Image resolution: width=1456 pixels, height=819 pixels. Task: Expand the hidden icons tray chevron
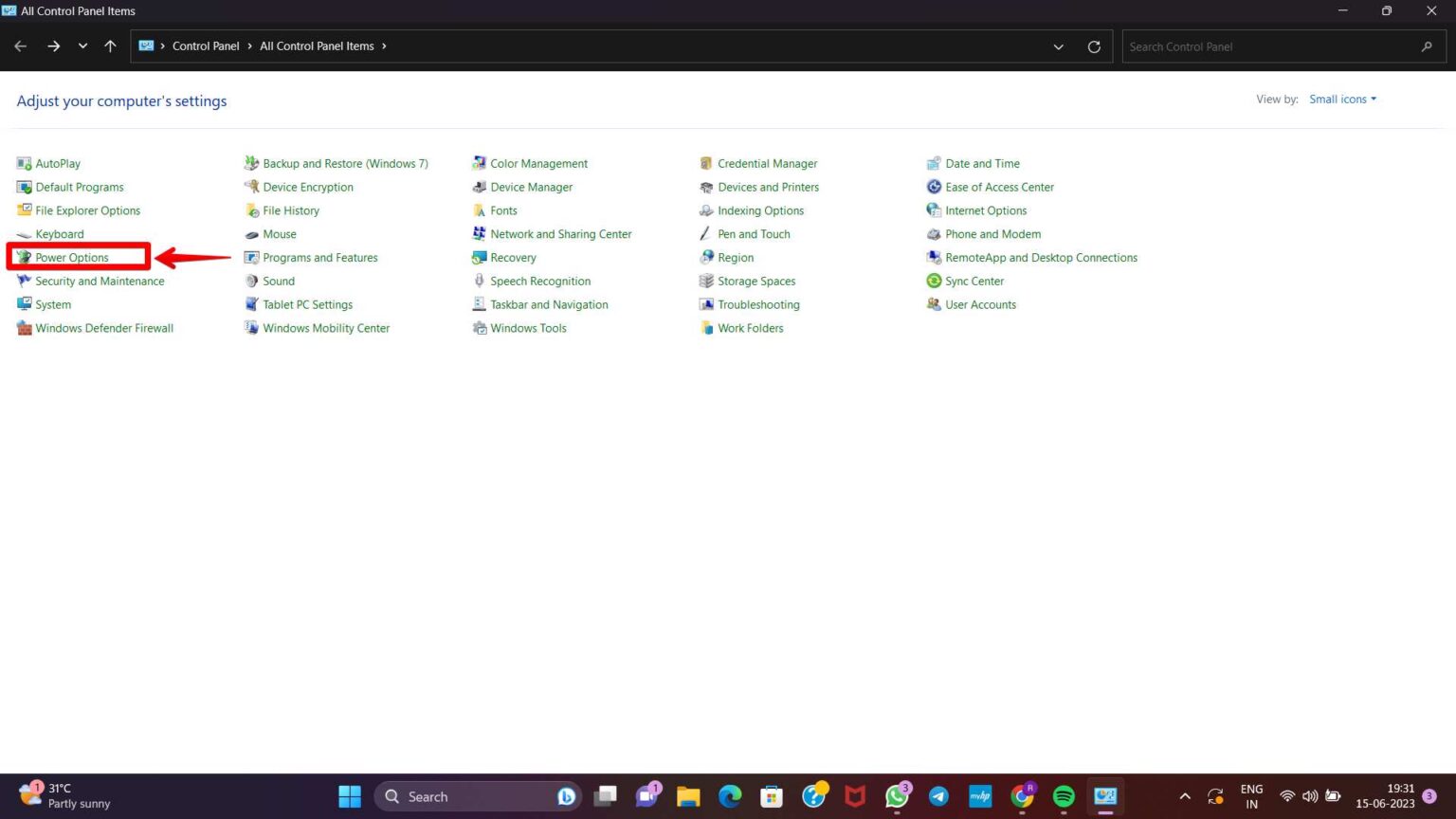(1184, 796)
